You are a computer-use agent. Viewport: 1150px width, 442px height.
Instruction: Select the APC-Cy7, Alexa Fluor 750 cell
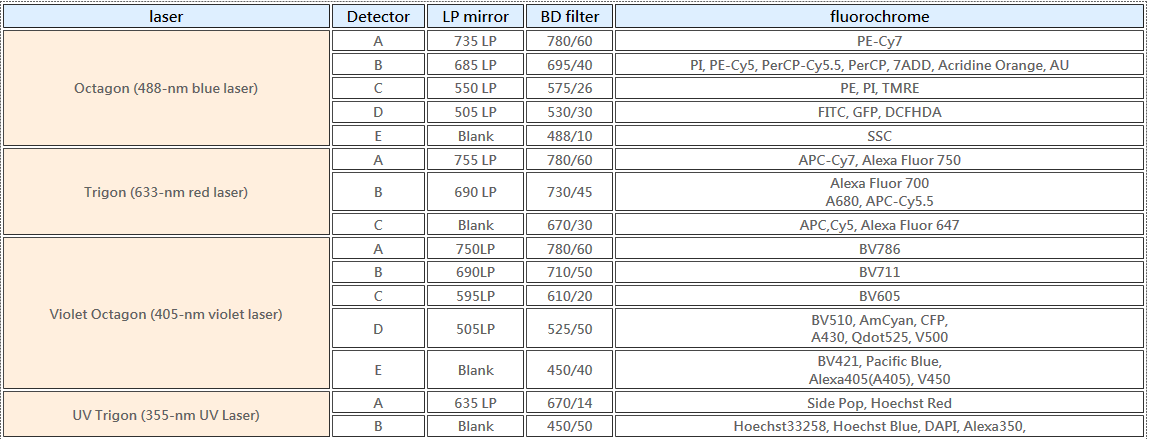tap(879, 159)
